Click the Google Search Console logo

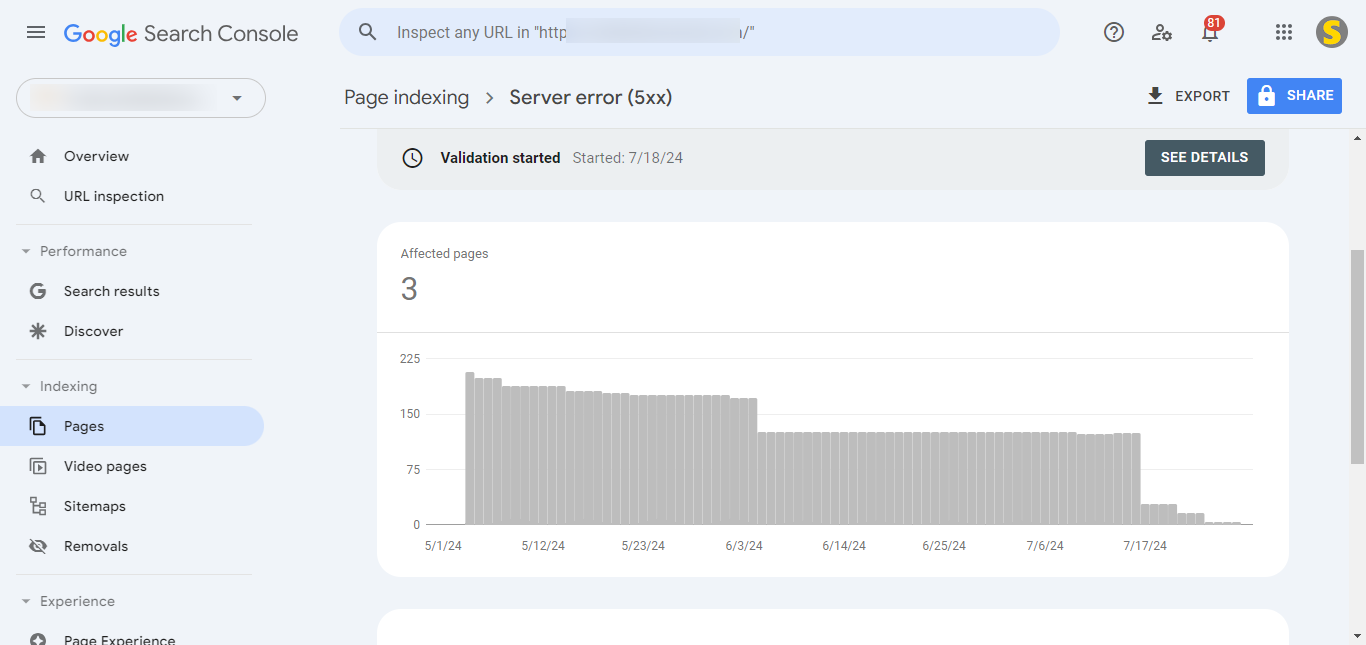[181, 33]
